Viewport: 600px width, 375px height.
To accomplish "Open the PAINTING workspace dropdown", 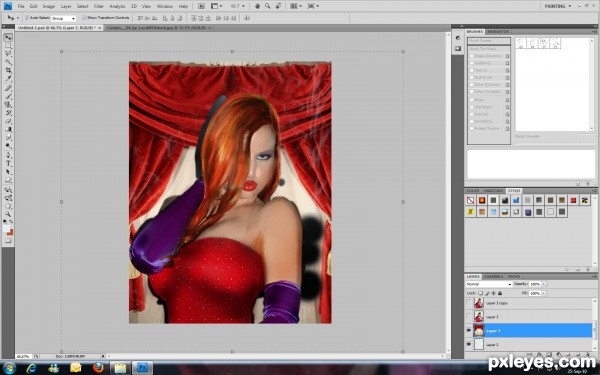I will click(558, 6).
